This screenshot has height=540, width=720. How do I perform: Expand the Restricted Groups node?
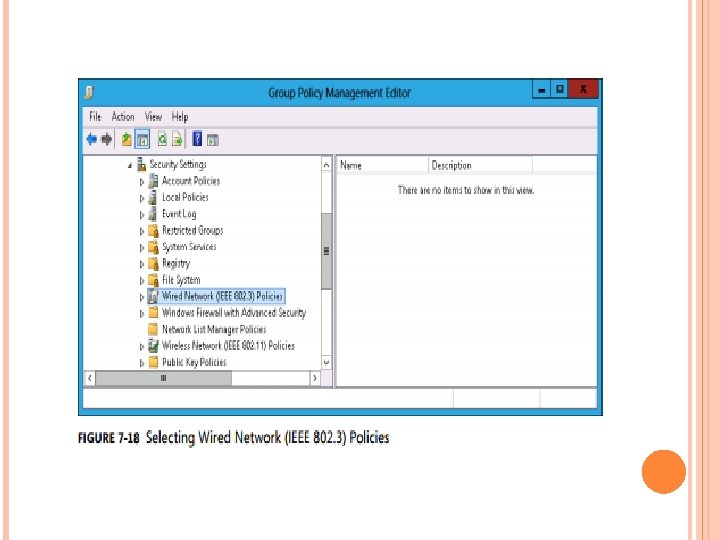coord(142,232)
